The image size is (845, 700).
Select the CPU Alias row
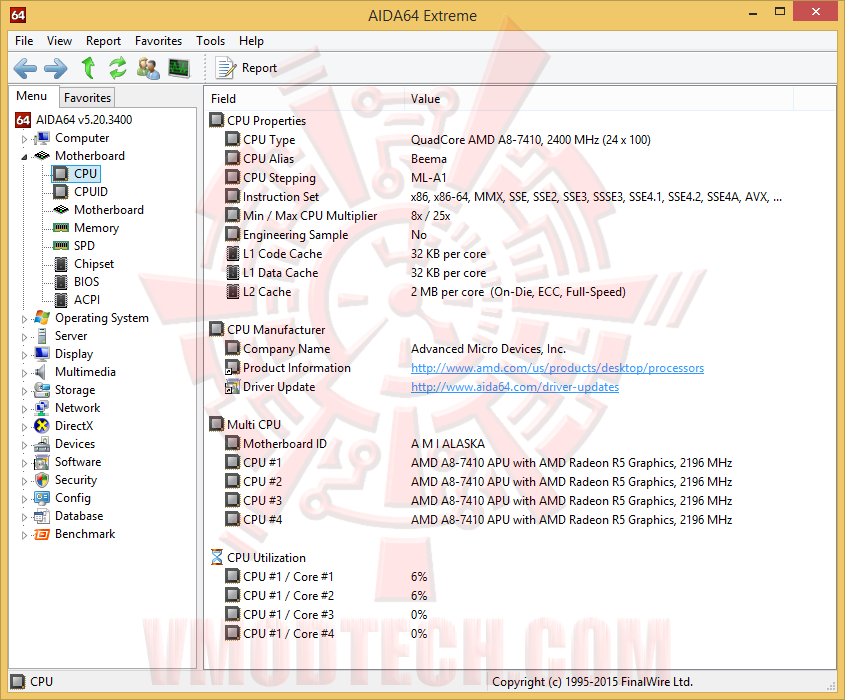(520, 159)
